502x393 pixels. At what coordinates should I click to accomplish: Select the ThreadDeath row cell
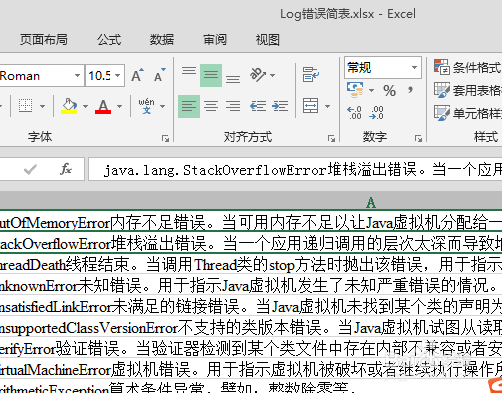pyautogui.click(x=251, y=264)
